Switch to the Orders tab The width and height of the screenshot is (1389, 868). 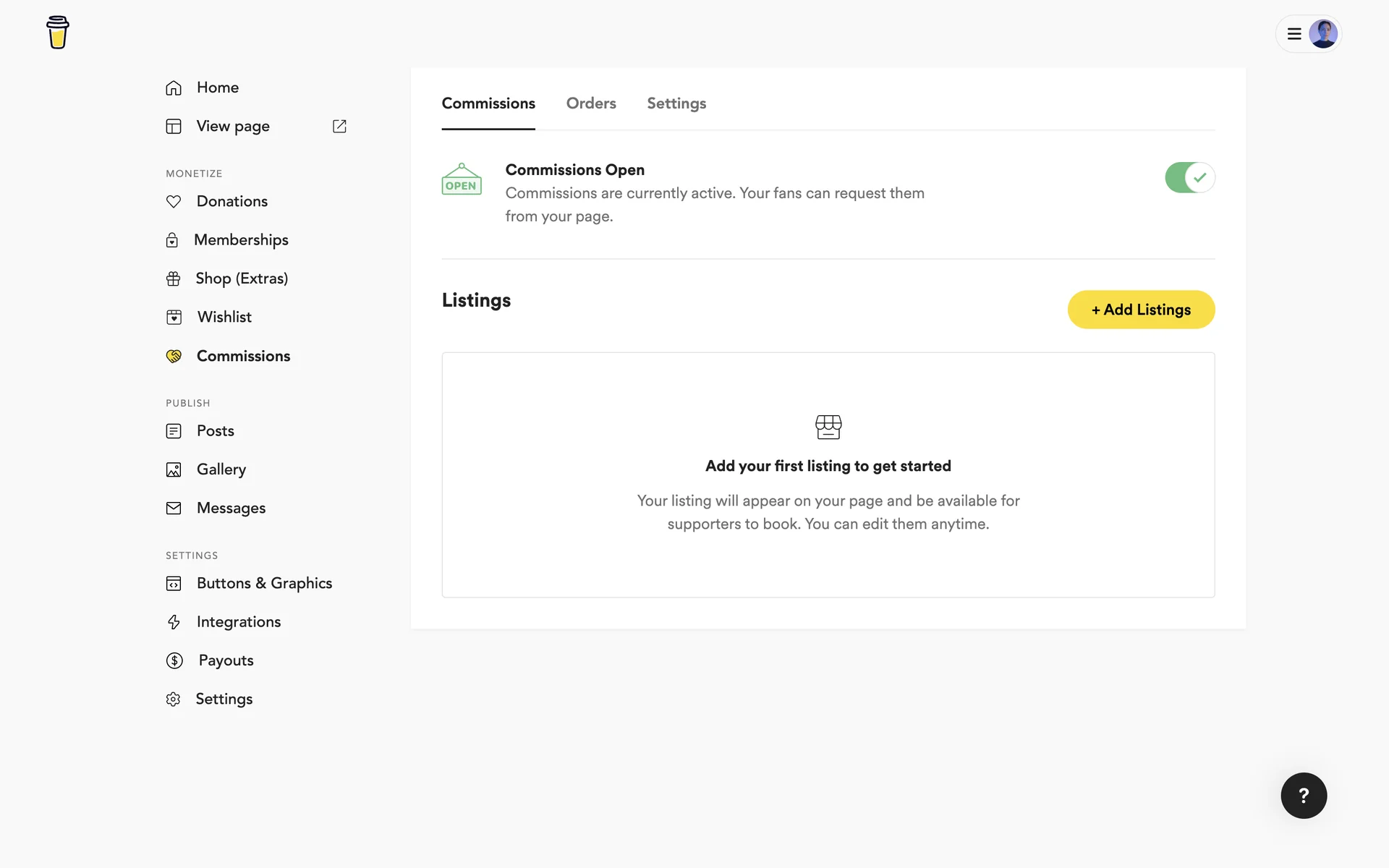coord(590,103)
